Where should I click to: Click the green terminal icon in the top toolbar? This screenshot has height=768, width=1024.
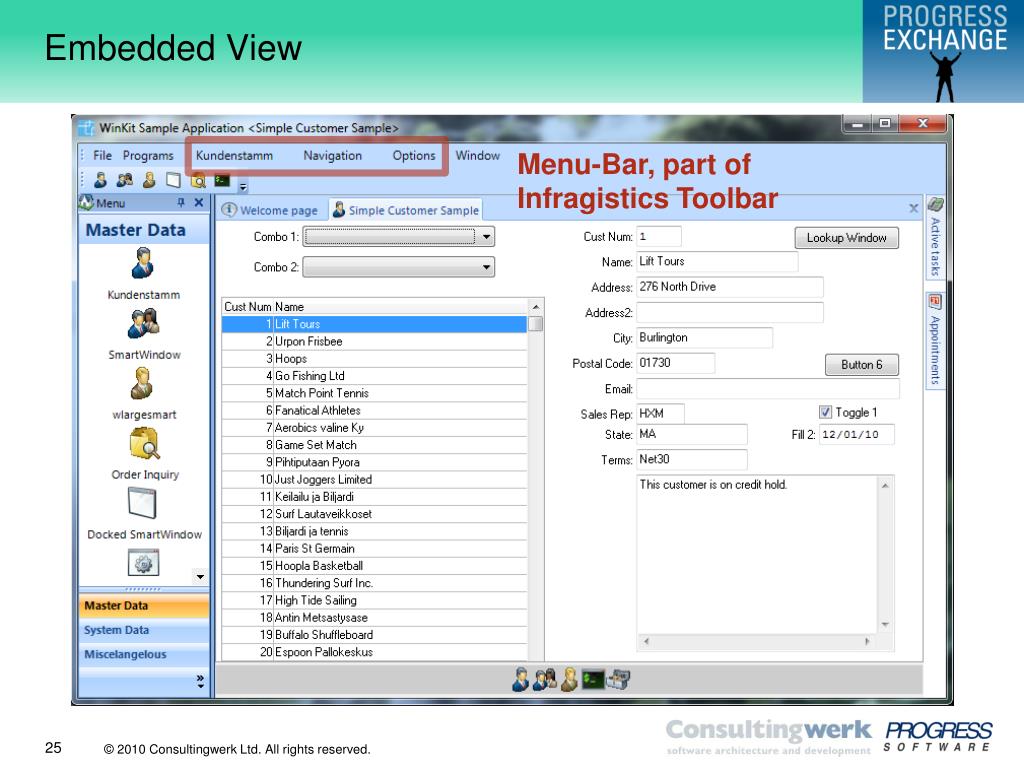pyautogui.click(x=222, y=180)
